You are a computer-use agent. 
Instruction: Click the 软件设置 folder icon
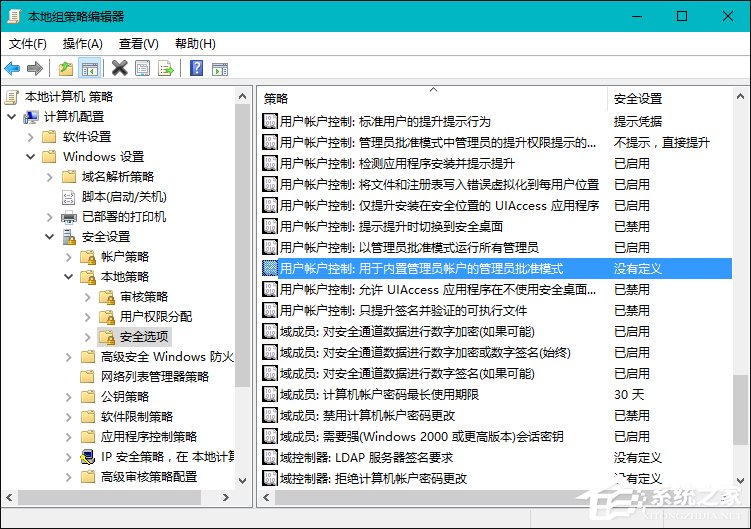click(x=49, y=137)
